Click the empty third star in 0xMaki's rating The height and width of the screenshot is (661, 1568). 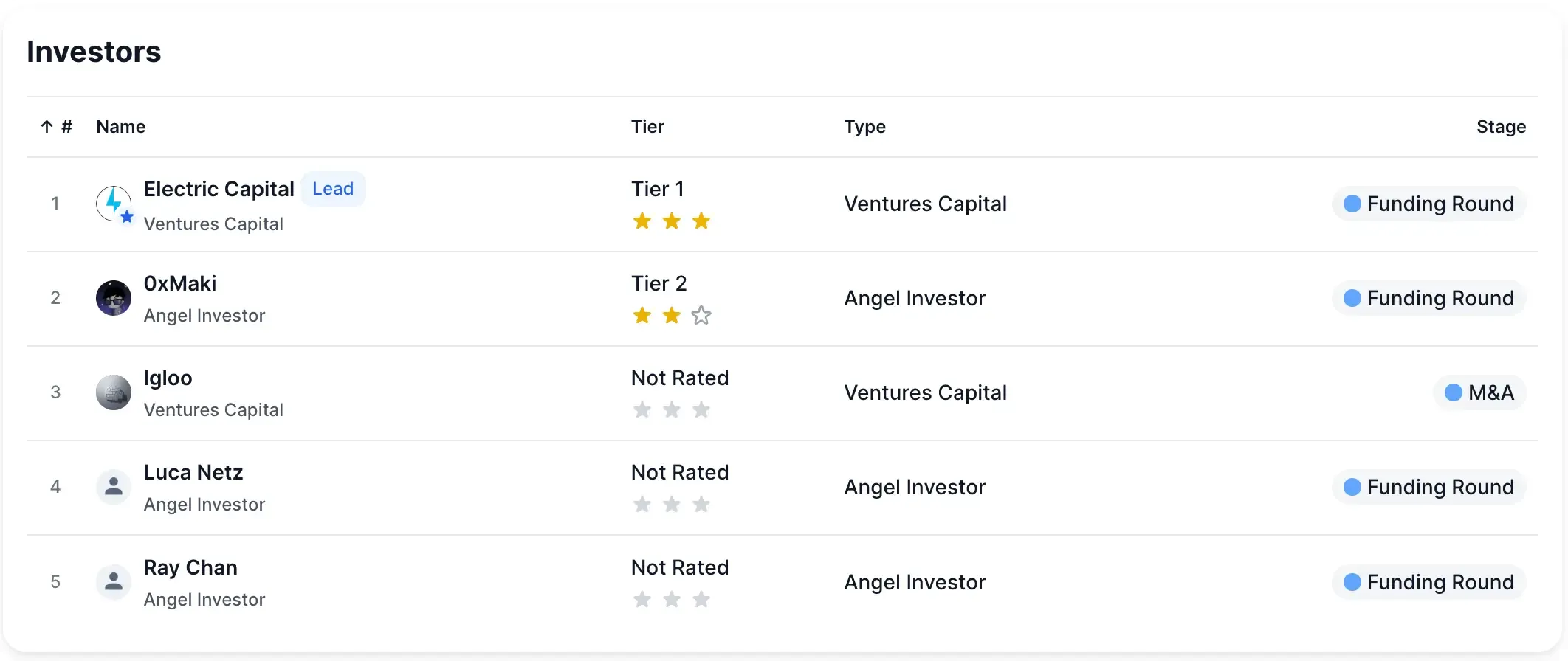(701, 316)
